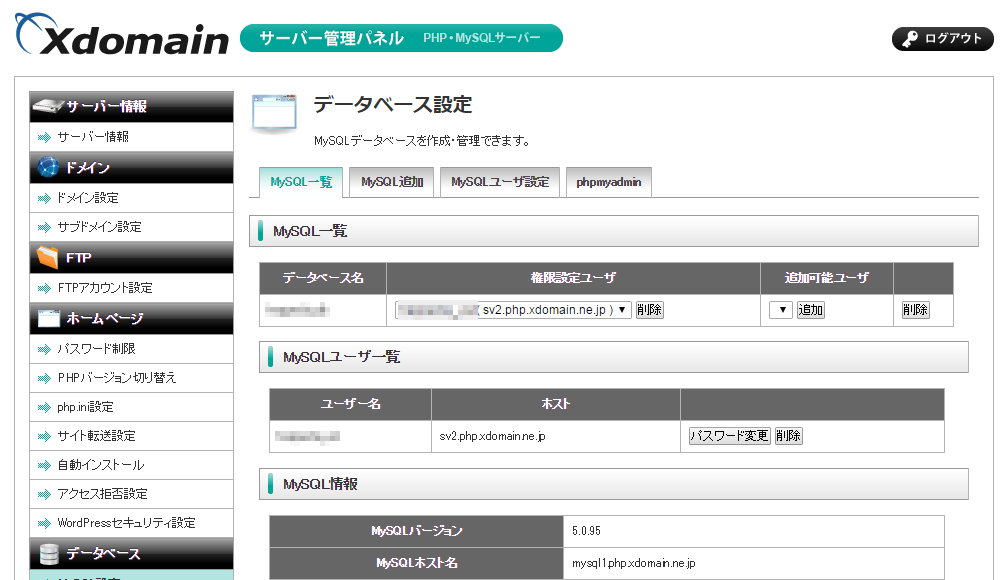Click MySQL version value 5.0.95
This screenshot has width=1008, height=580.
pyautogui.click(x=586, y=530)
